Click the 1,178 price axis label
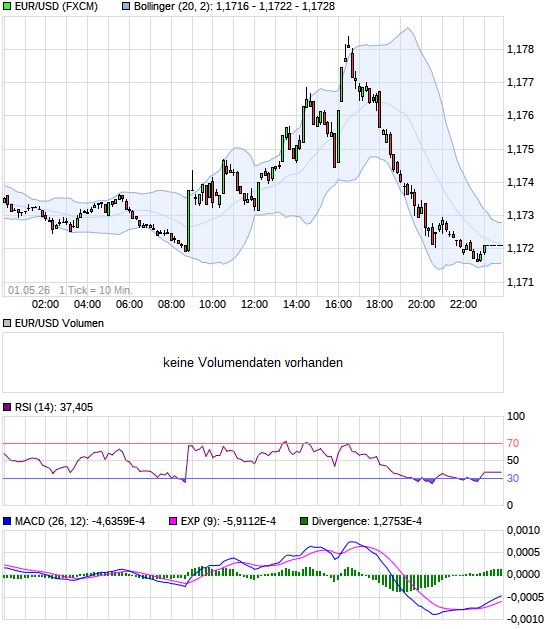 [521, 49]
